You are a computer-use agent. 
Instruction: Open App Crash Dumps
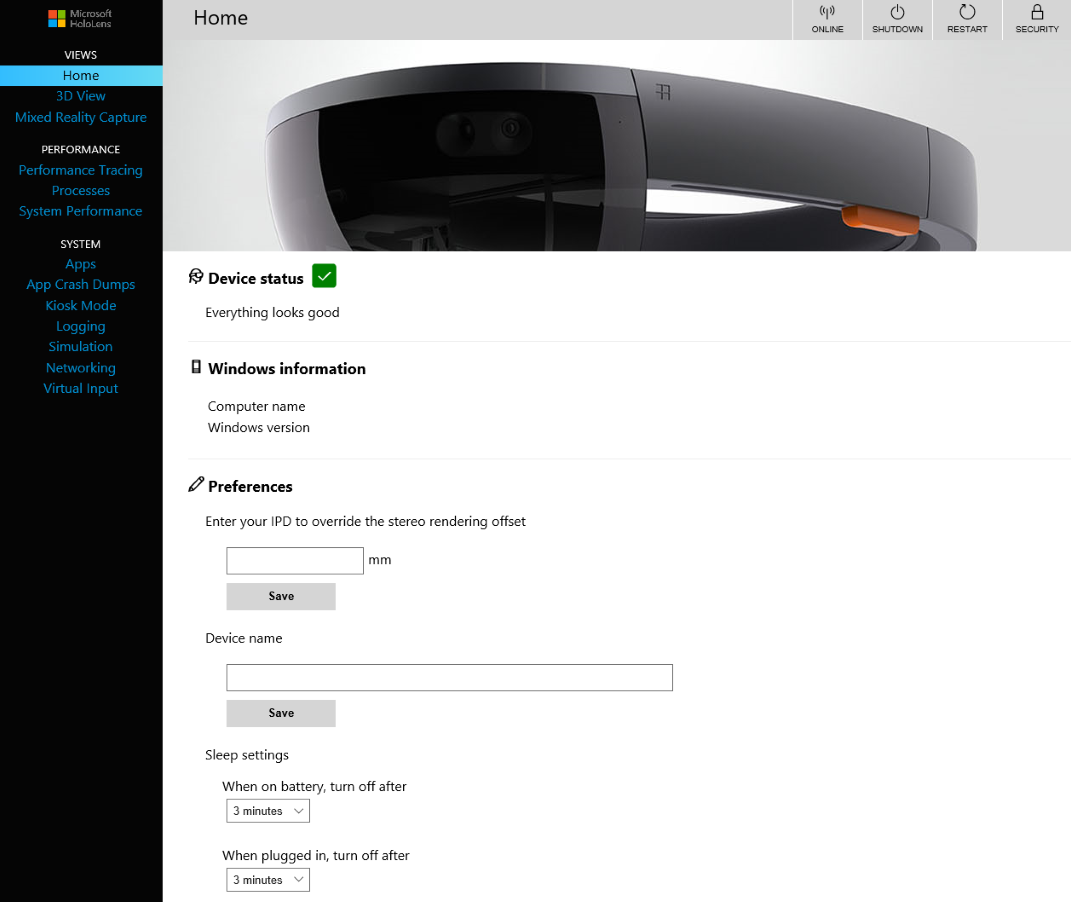(81, 285)
